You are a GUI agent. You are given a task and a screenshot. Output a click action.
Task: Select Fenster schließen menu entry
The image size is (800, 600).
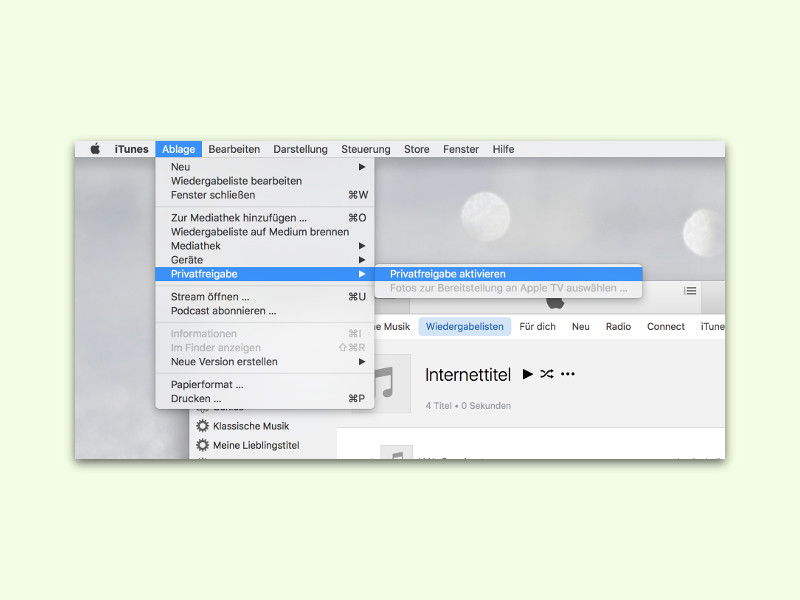pyautogui.click(x=265, y=195)
